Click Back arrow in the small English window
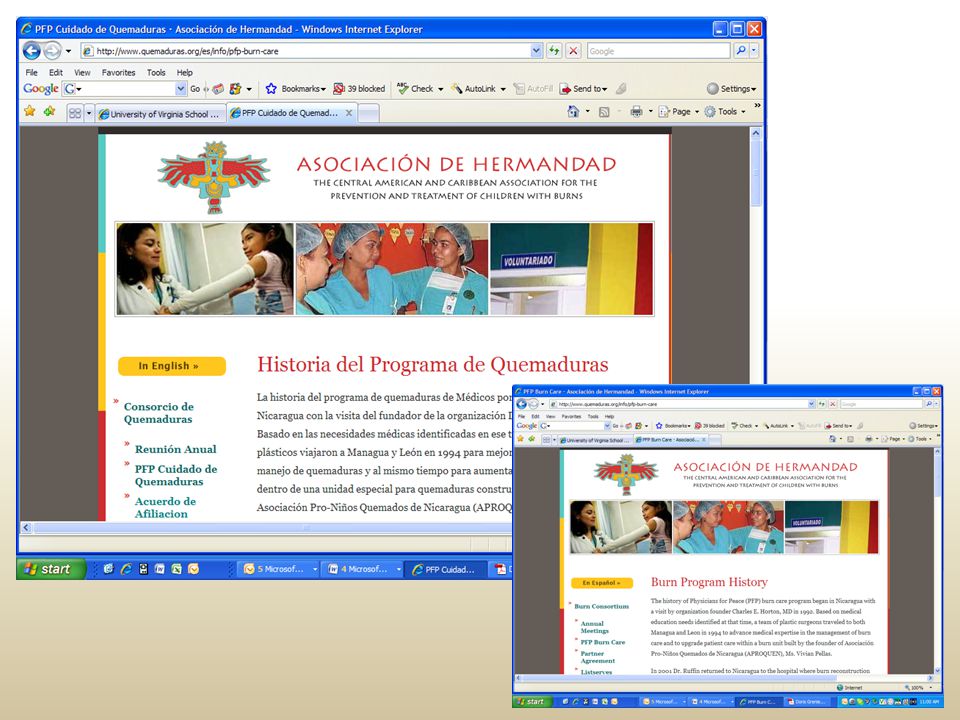 coord(521,404)
